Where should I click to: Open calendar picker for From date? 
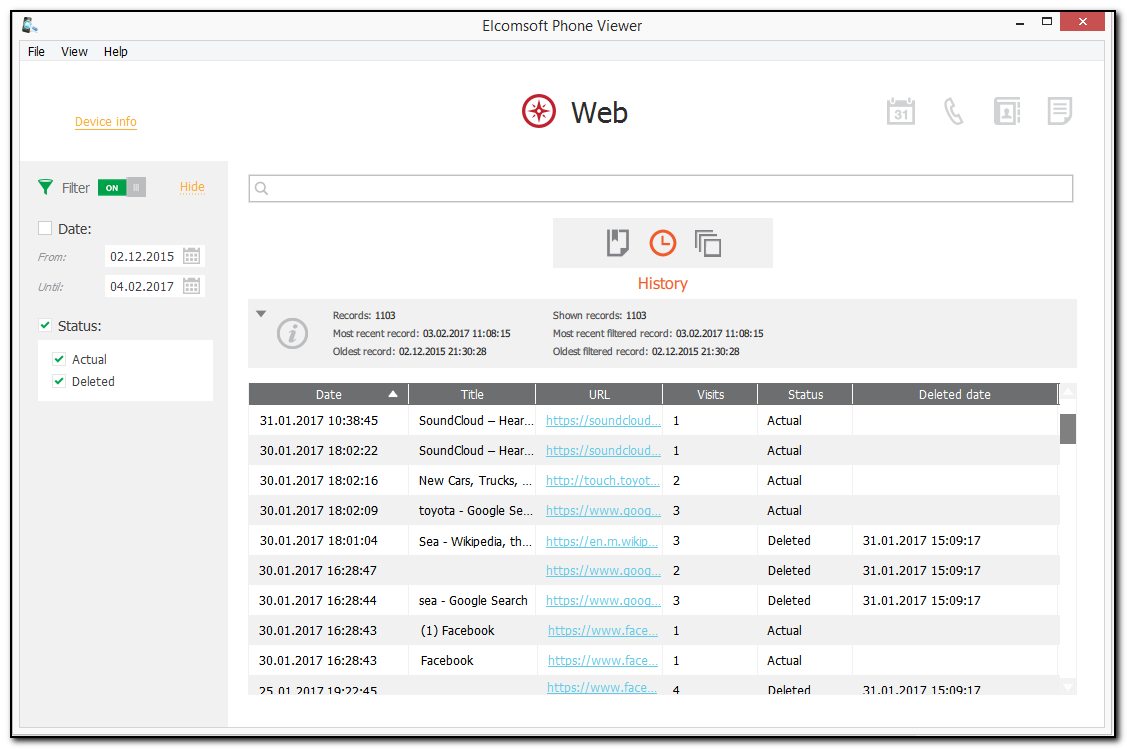click(192, 256)
